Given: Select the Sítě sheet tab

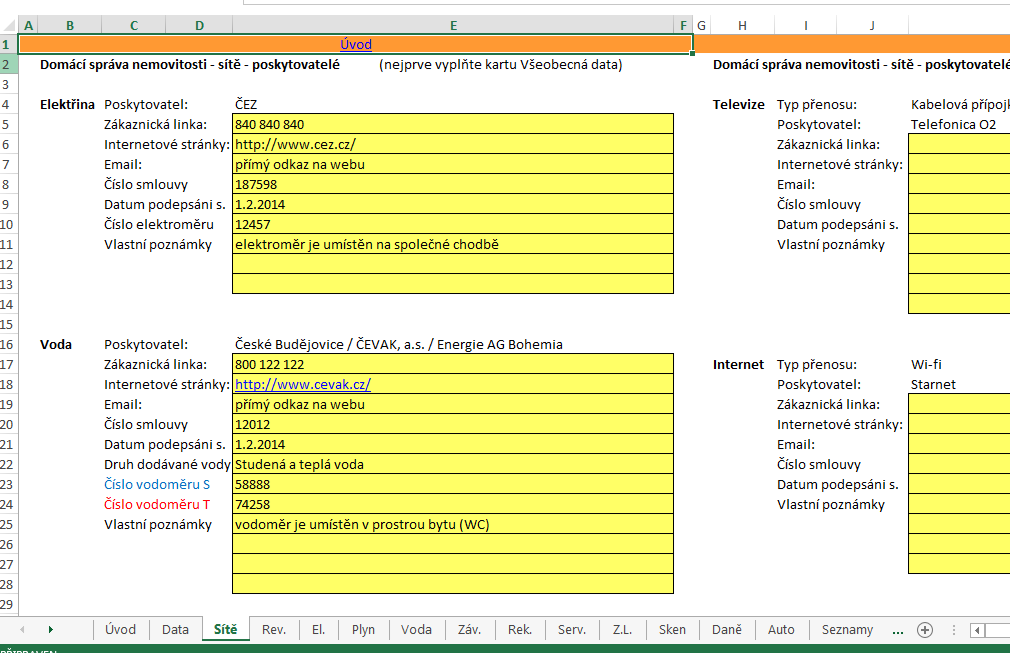Looking at the screenshot, I should (225, 630).
